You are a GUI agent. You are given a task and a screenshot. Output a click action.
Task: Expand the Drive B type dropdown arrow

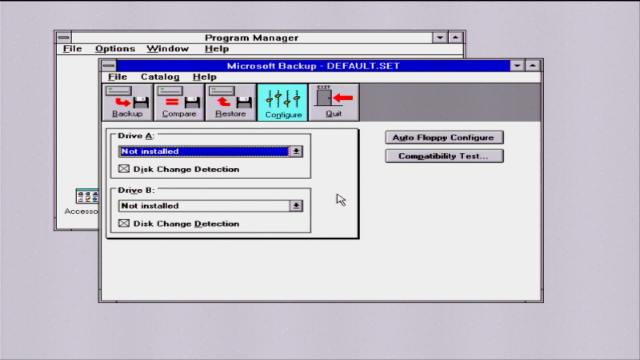(x=296, y=206)
